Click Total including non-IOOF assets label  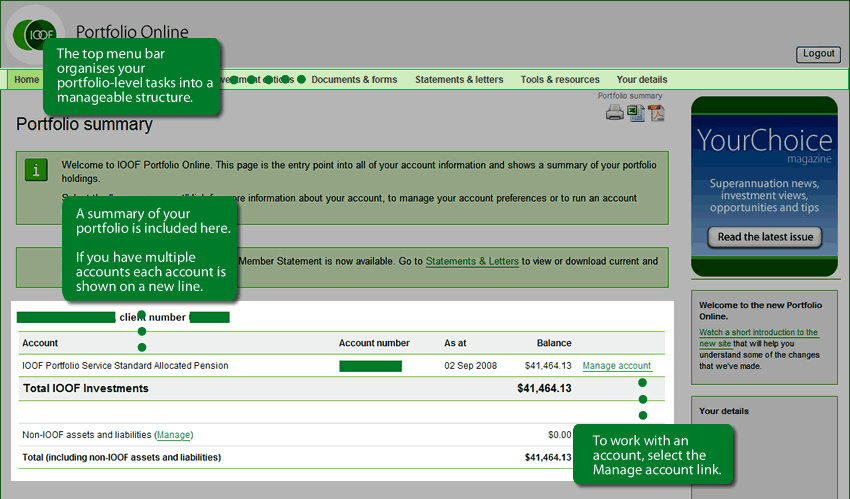pos(121,457)
